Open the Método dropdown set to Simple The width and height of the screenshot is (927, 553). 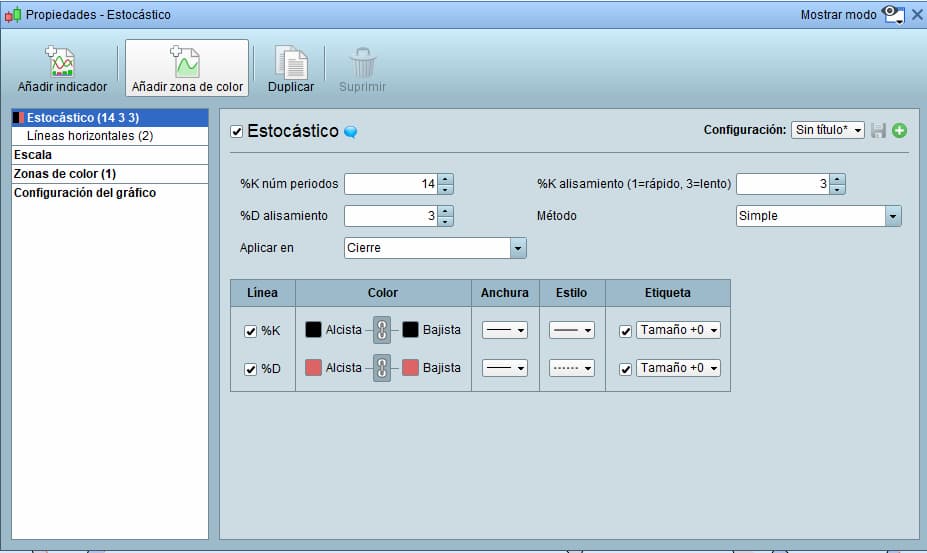[818, 216]
